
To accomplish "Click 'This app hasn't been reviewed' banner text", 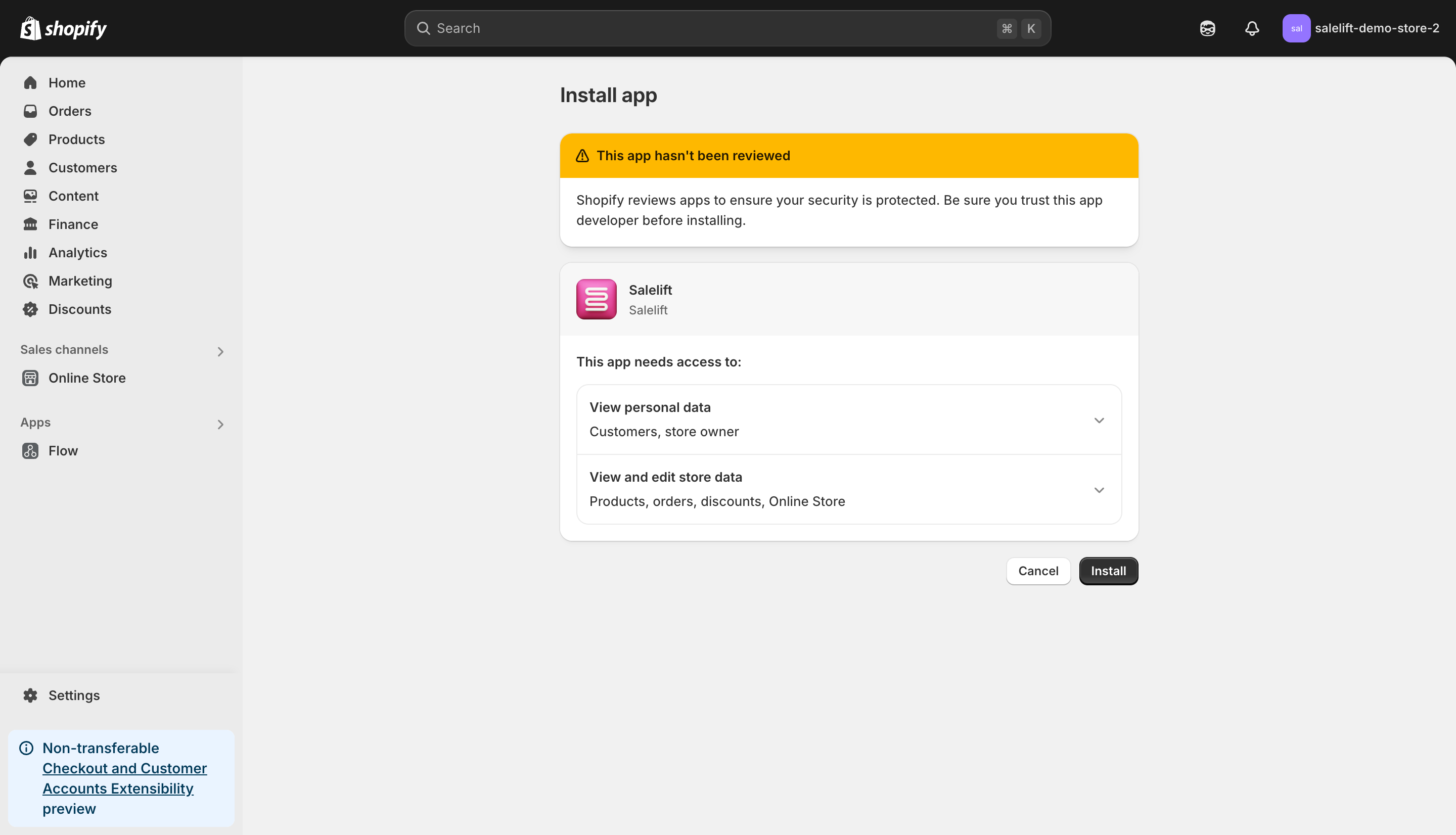I will point(693,155).
